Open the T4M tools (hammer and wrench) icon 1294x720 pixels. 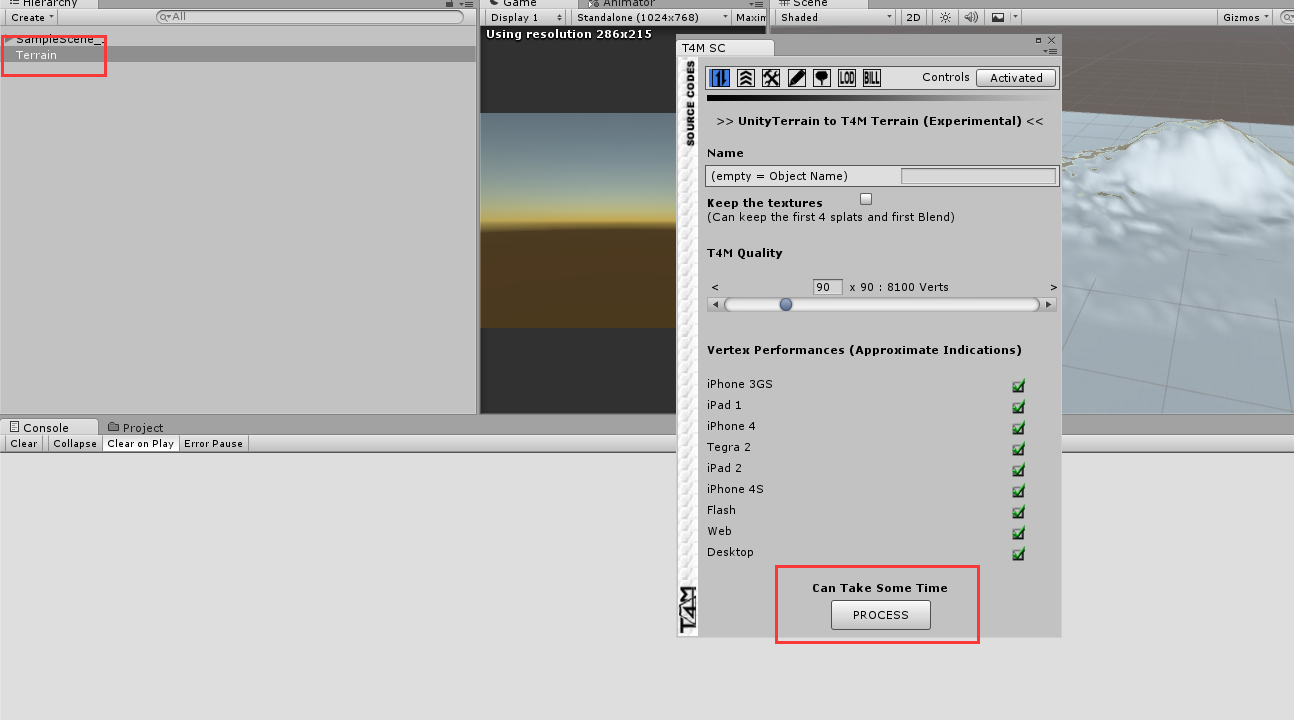tap(771, 78)
